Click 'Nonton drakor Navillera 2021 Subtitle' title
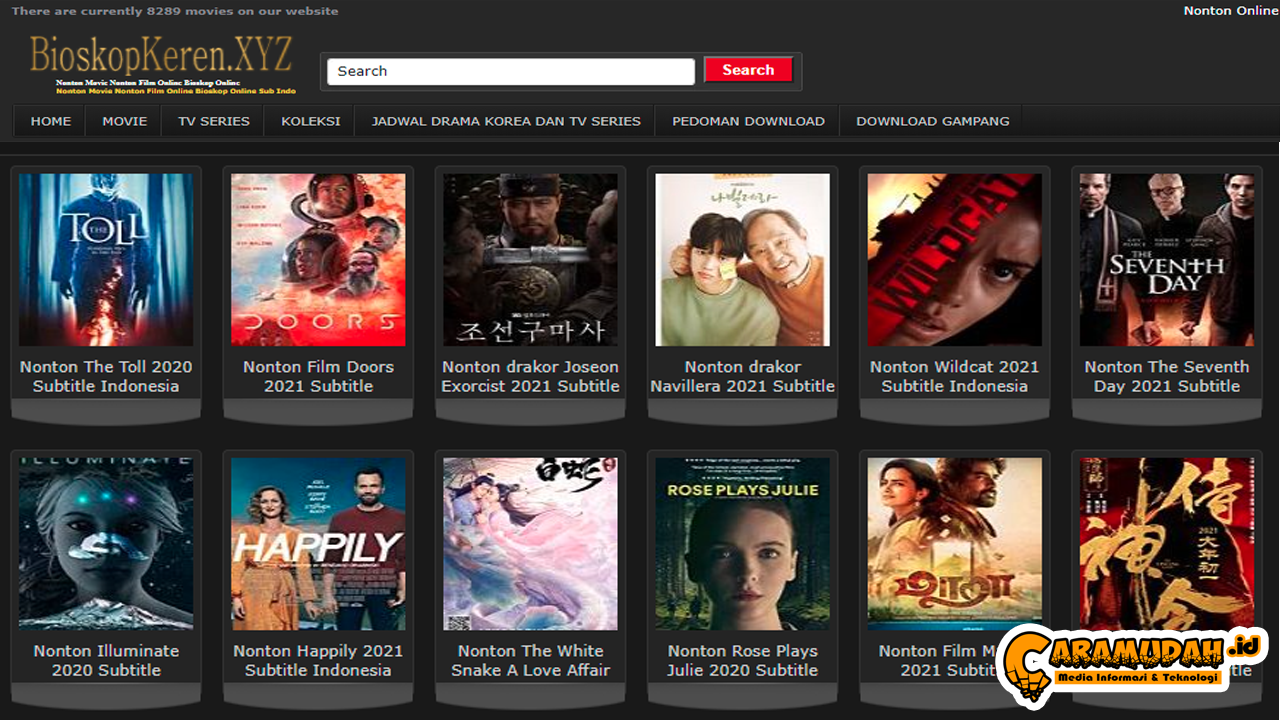The width and height of the screenshot is (1280, 720). (742, 376)
